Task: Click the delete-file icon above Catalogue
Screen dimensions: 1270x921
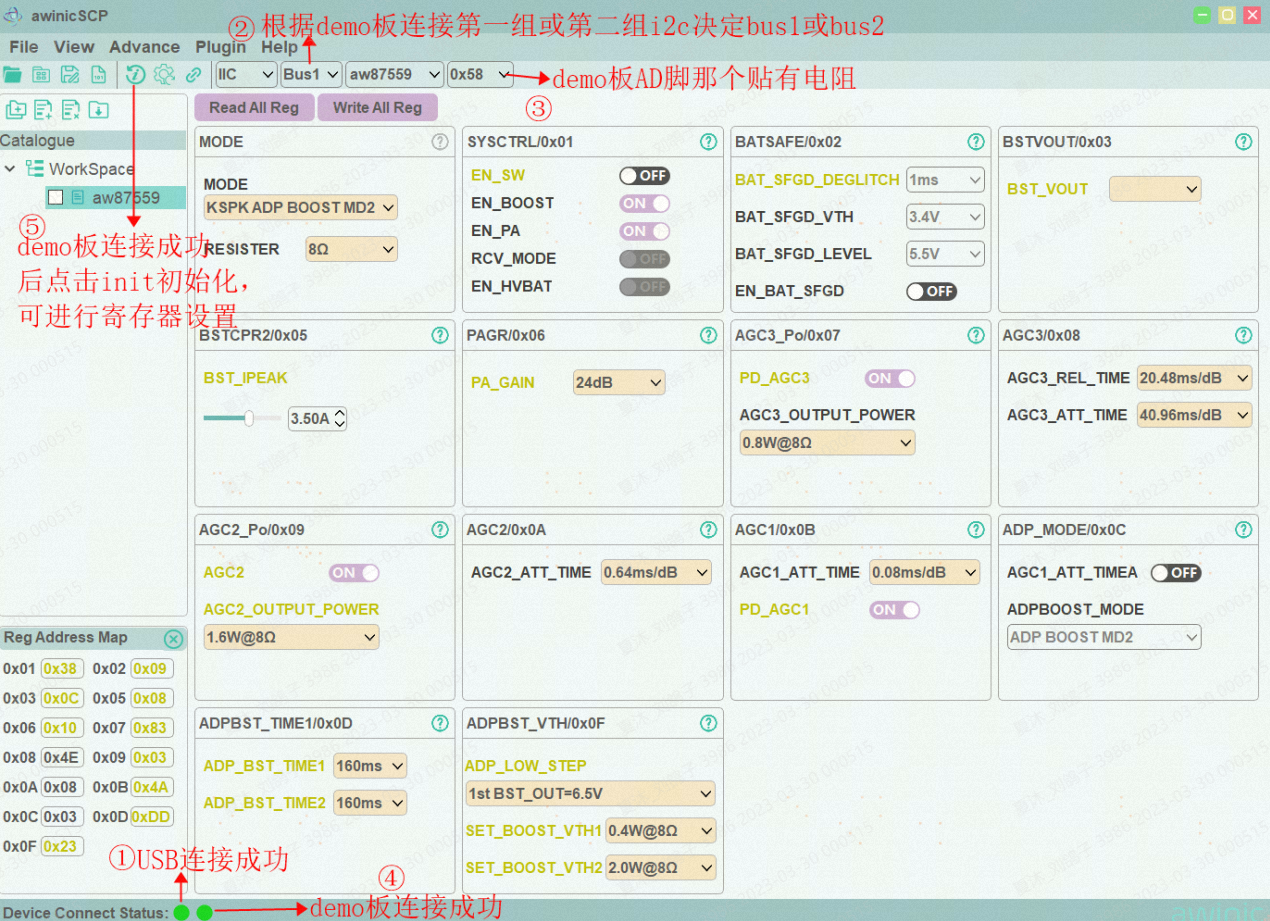Action: point(71,110)
